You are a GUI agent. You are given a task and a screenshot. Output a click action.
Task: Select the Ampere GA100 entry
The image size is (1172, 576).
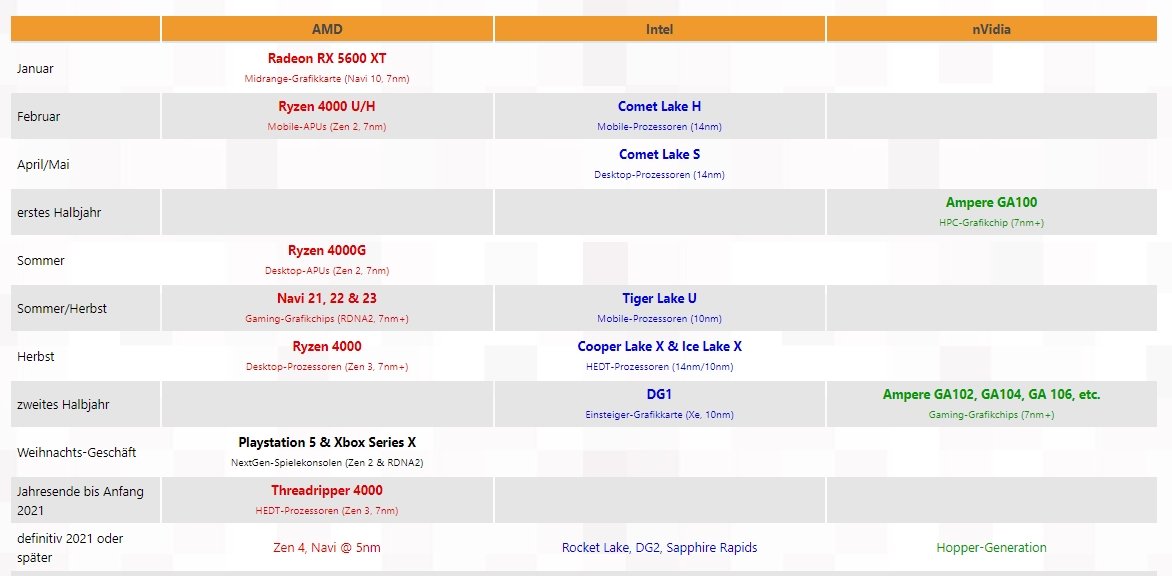coord(991,202)
